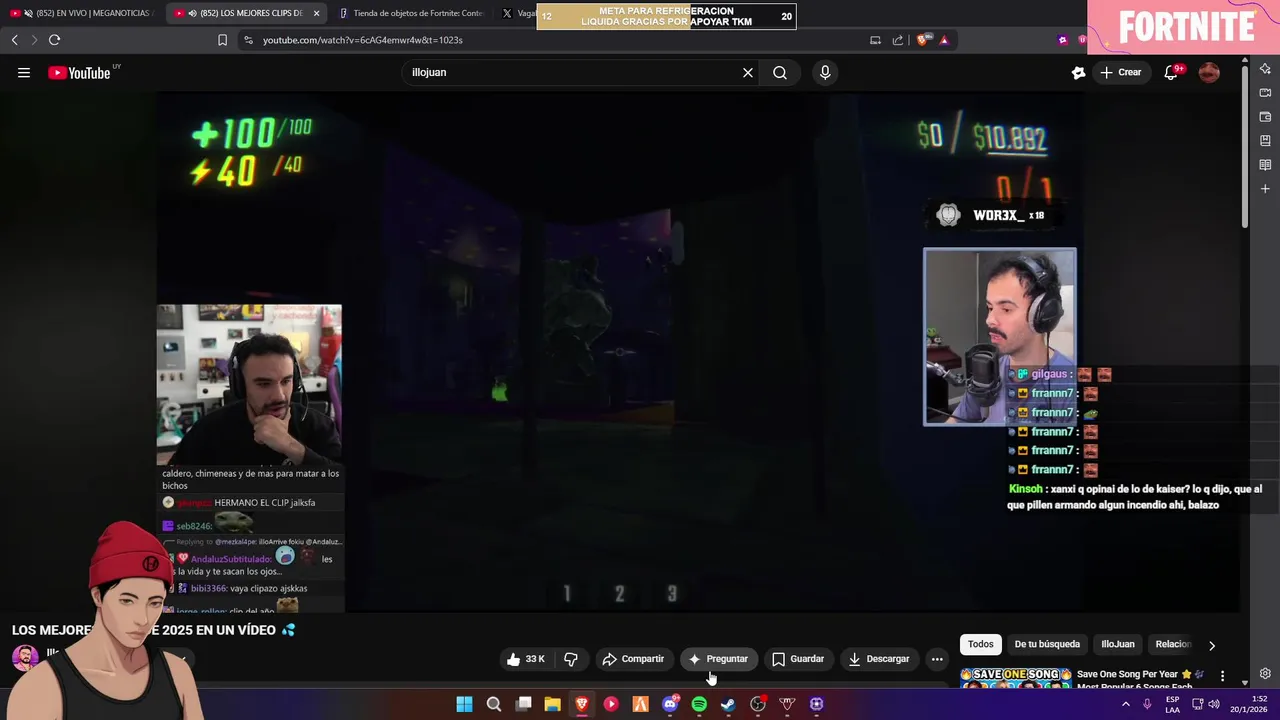
Task: Open YouTube notifications bell
Action: click(x=1170, y=72)
